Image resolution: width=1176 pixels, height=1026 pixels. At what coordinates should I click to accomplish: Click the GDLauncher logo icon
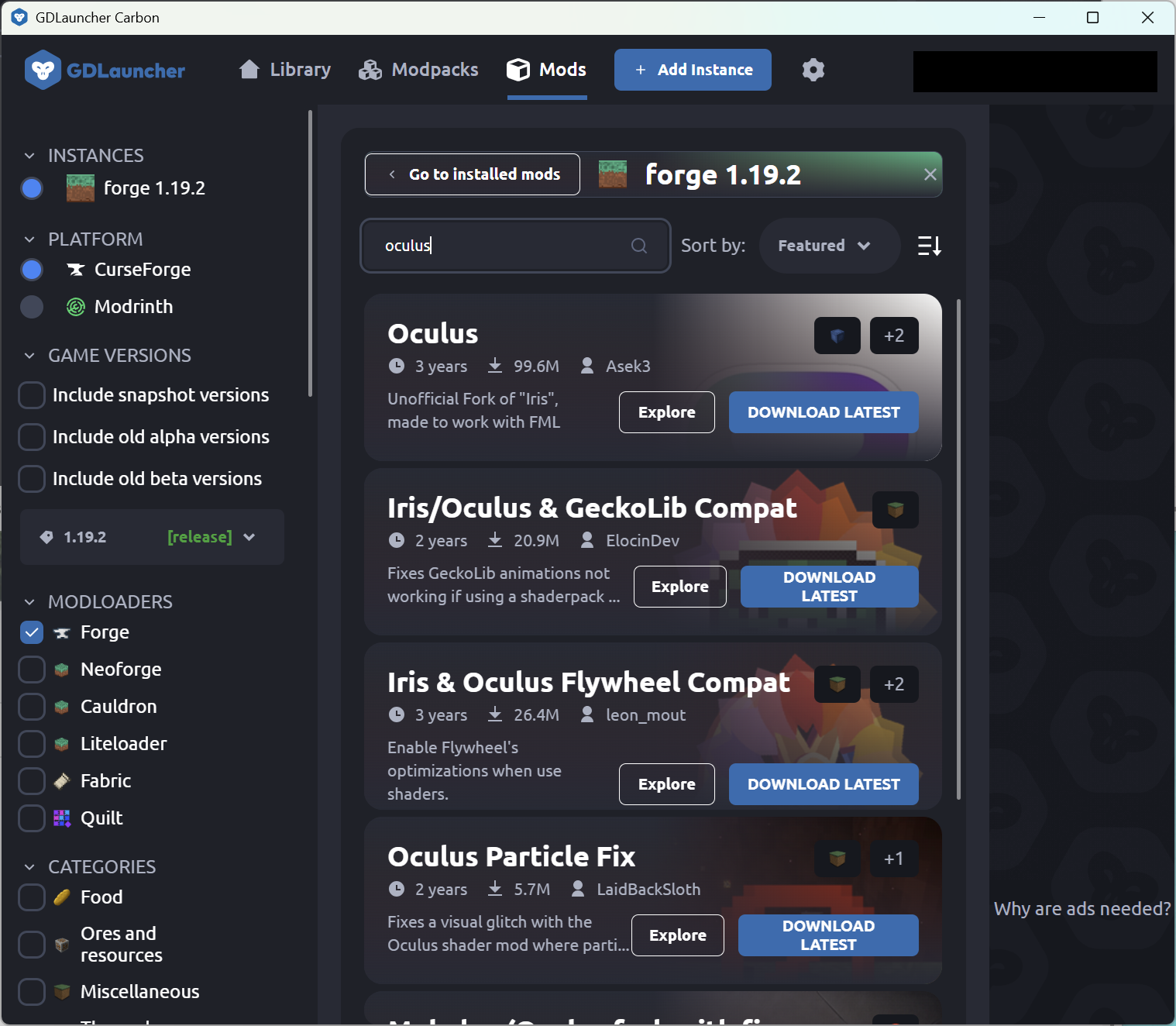[x=43, y=71]
